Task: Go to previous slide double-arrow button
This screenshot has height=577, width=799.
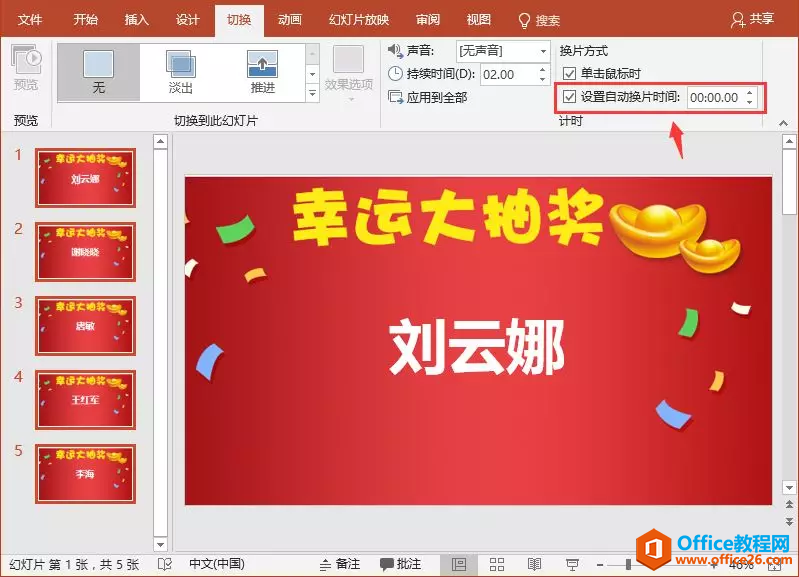Action: pyautogui.click(x=789, y=505)
